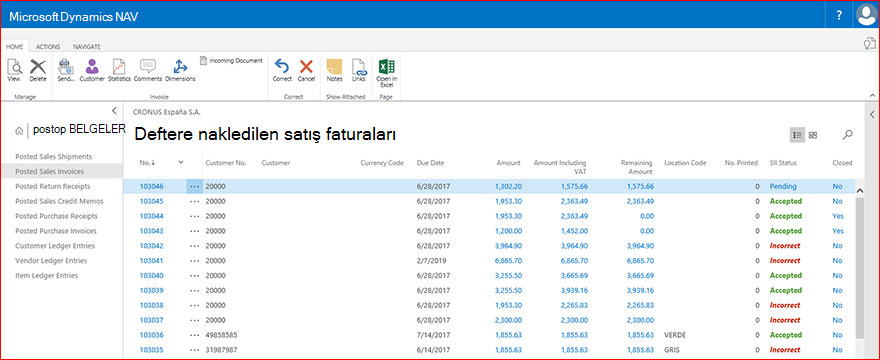Open the user account avatar
This screenshot has width=880, height=360.
pos(866,16)
